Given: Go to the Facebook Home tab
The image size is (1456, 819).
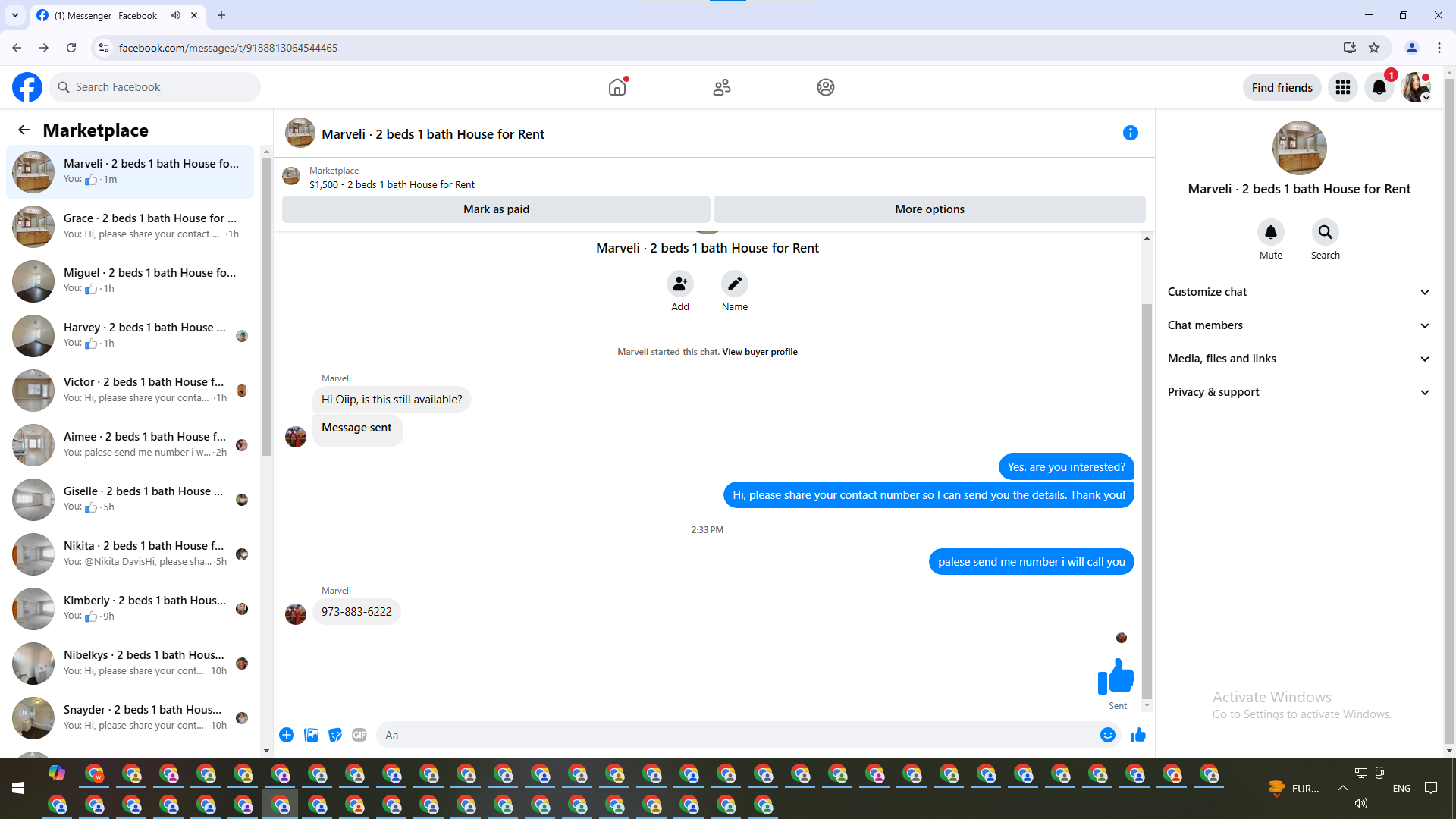Looking at the screenshot, I should (x=617, y=87).
